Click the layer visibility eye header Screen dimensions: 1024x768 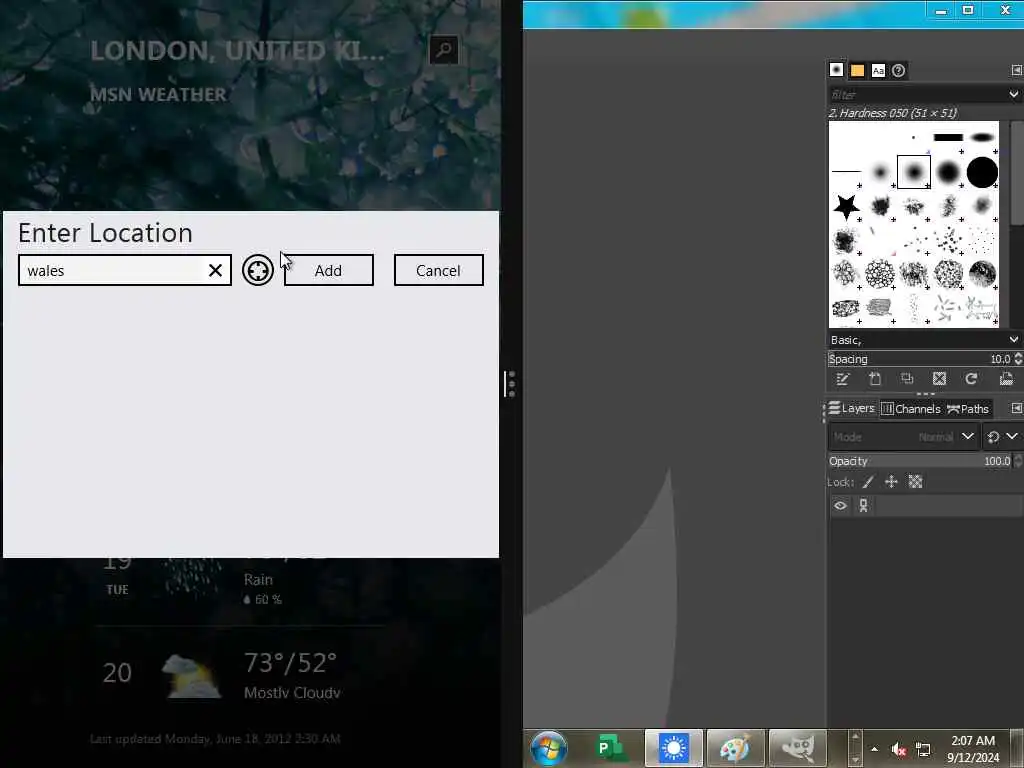click(x=840, y=505)
